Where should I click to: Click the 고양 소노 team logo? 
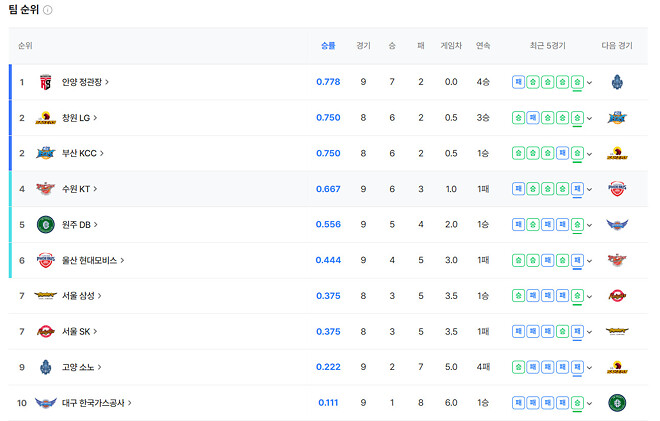pyautogui.click(x=45, y=367)
